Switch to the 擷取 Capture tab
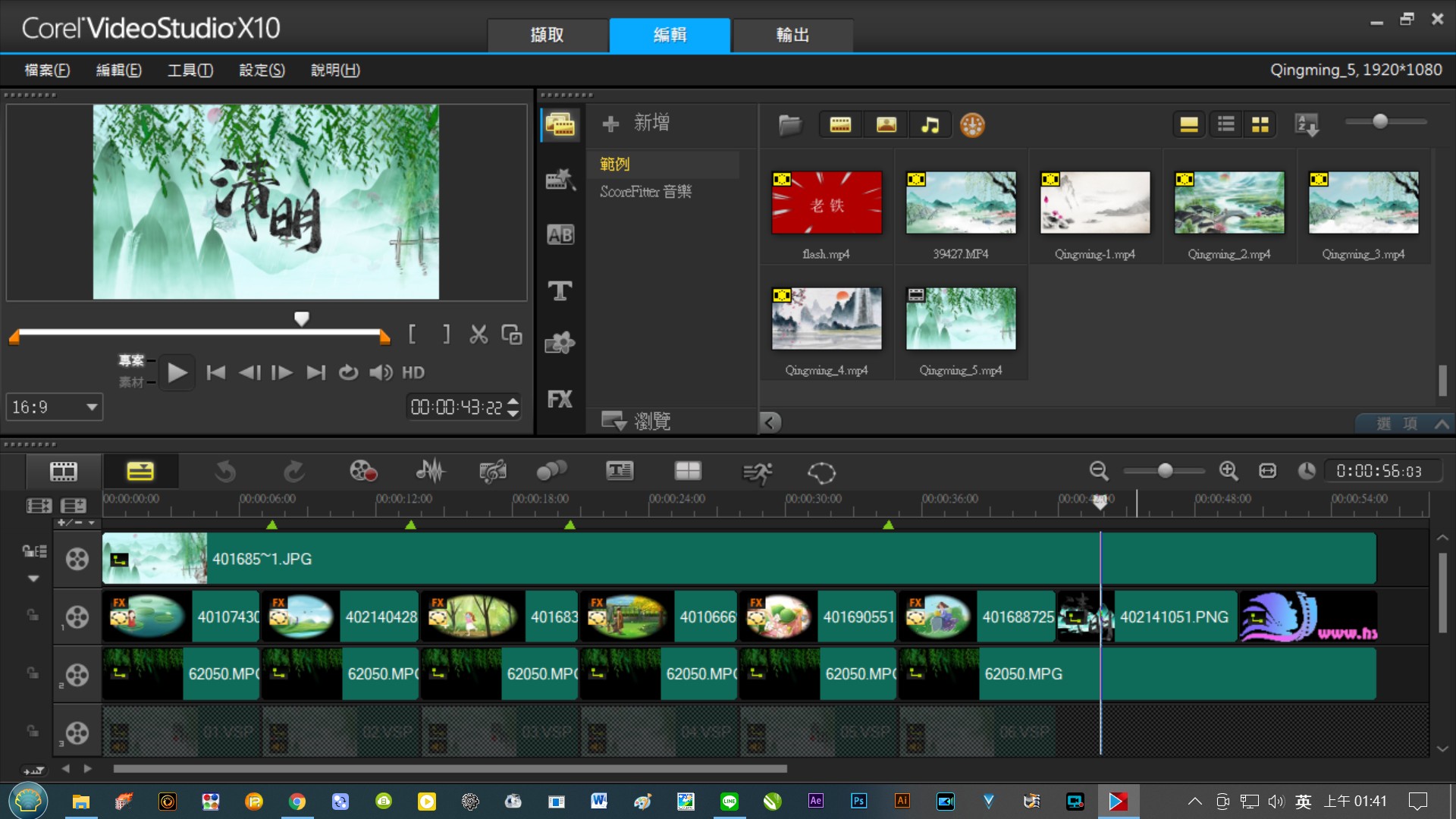Screen dimensions: 1456x819 pyautogui.click(x=548, y=35)
